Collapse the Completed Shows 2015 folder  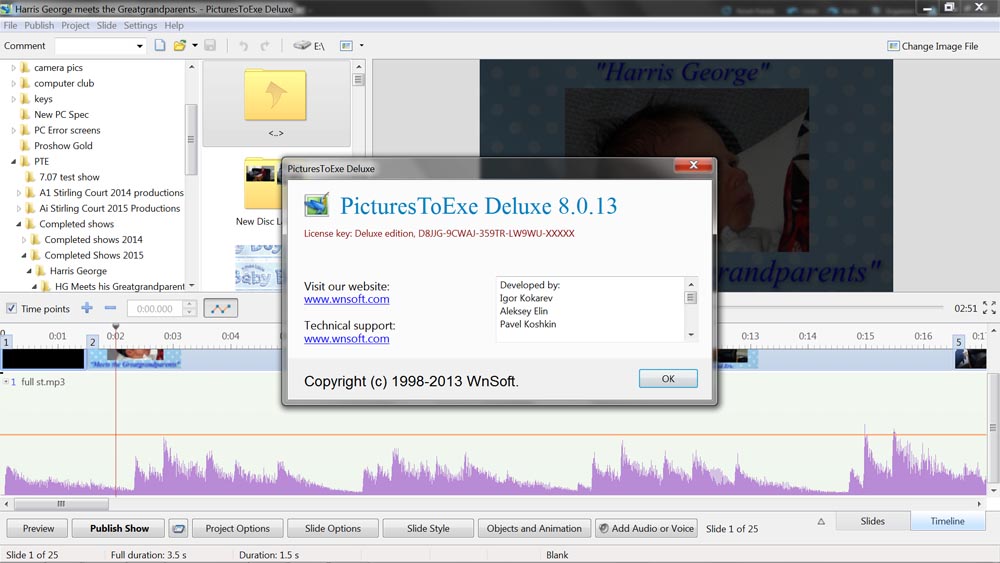(x=24, y=255)
